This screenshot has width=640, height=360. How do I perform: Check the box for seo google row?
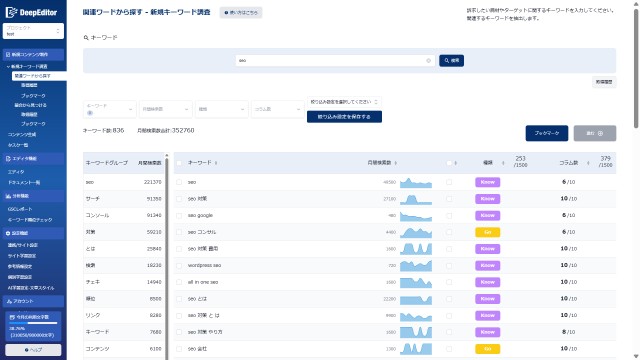[179, 216]
